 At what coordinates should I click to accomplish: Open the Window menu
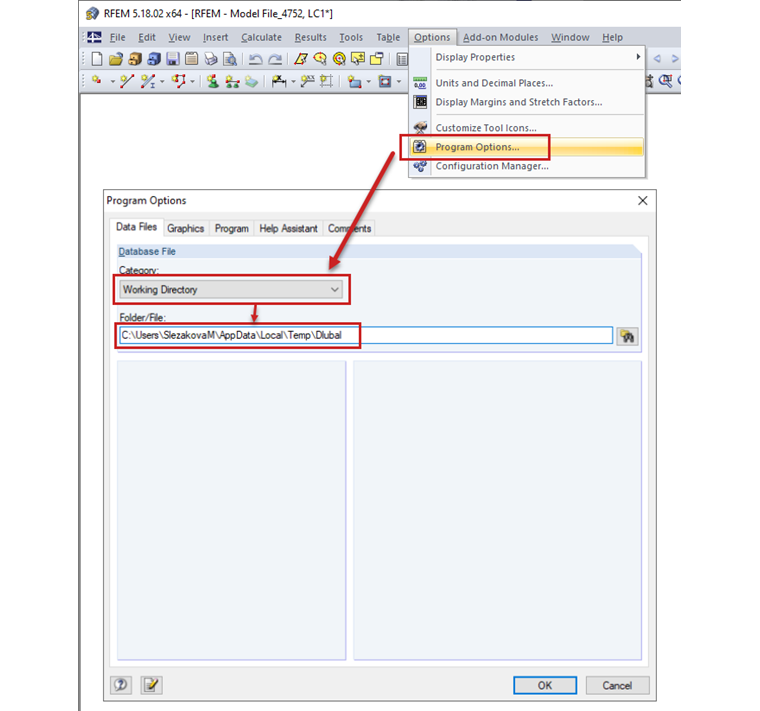pos(570,37)
